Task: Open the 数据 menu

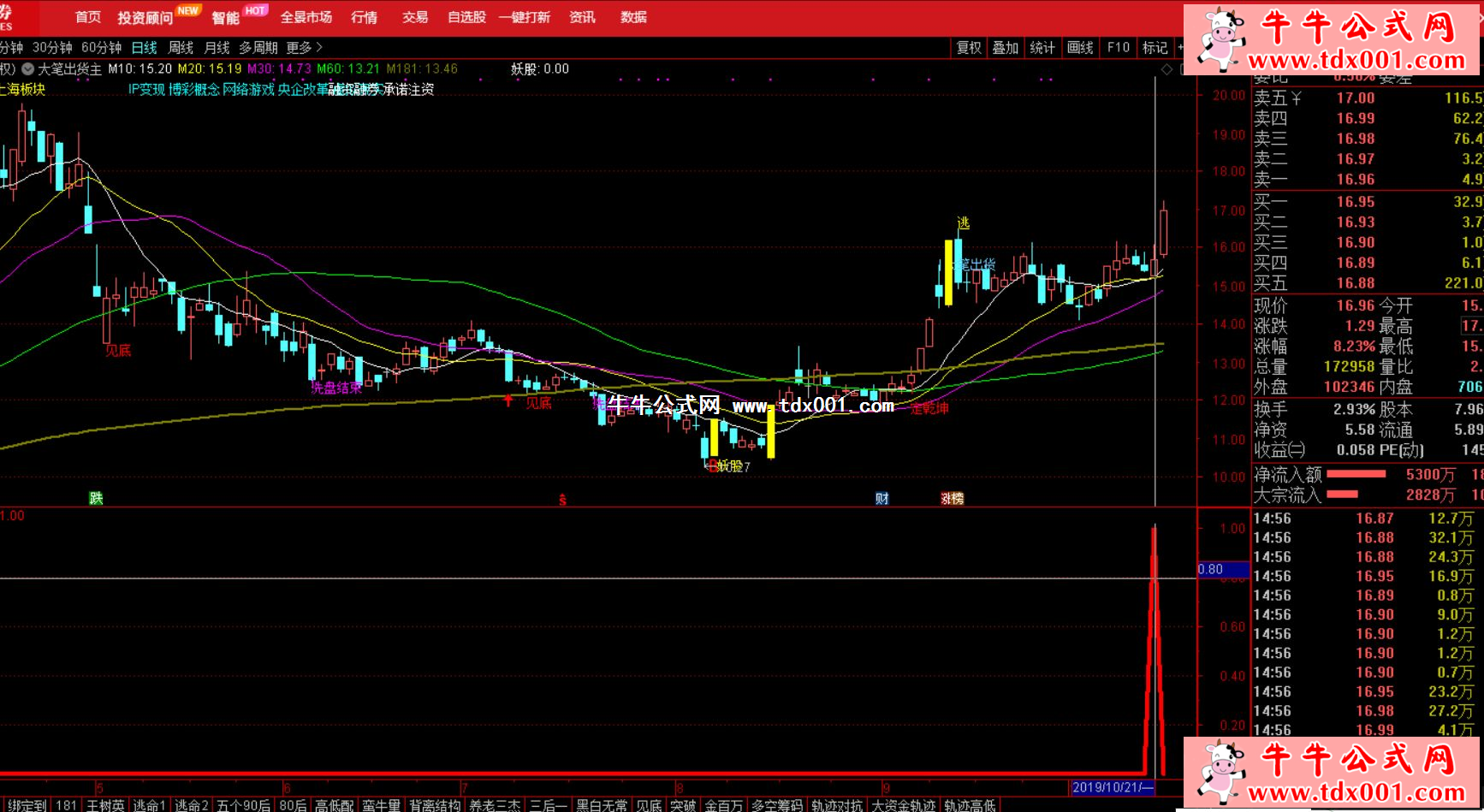Action: click(633, 17)
